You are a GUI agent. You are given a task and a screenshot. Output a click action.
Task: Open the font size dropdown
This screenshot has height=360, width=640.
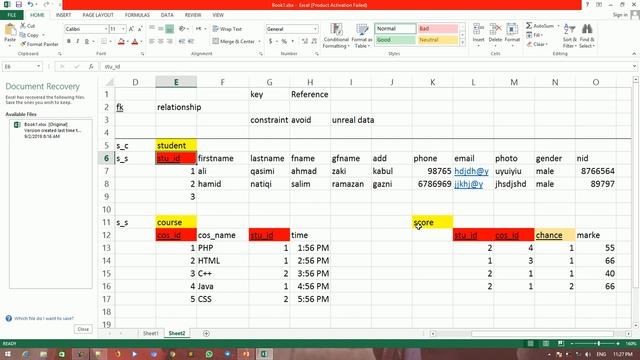[123, 29]
